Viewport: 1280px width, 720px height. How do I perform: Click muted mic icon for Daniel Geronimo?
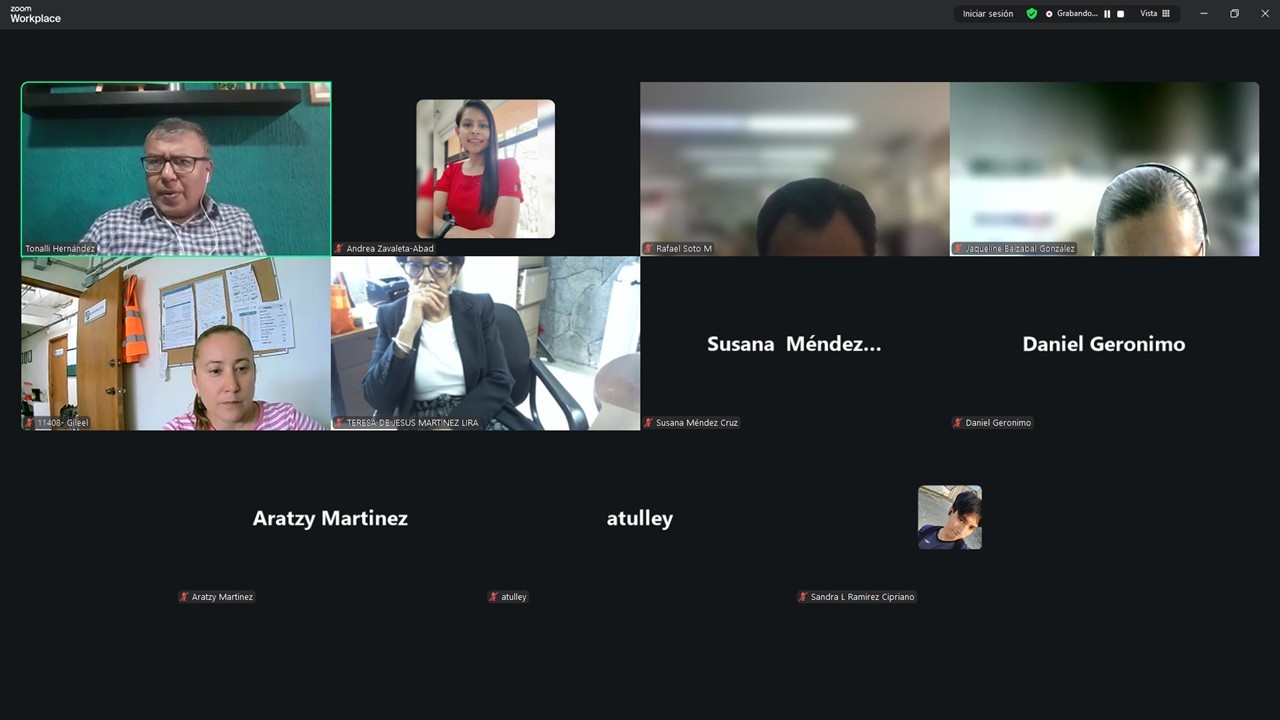(x=958, y=423)
